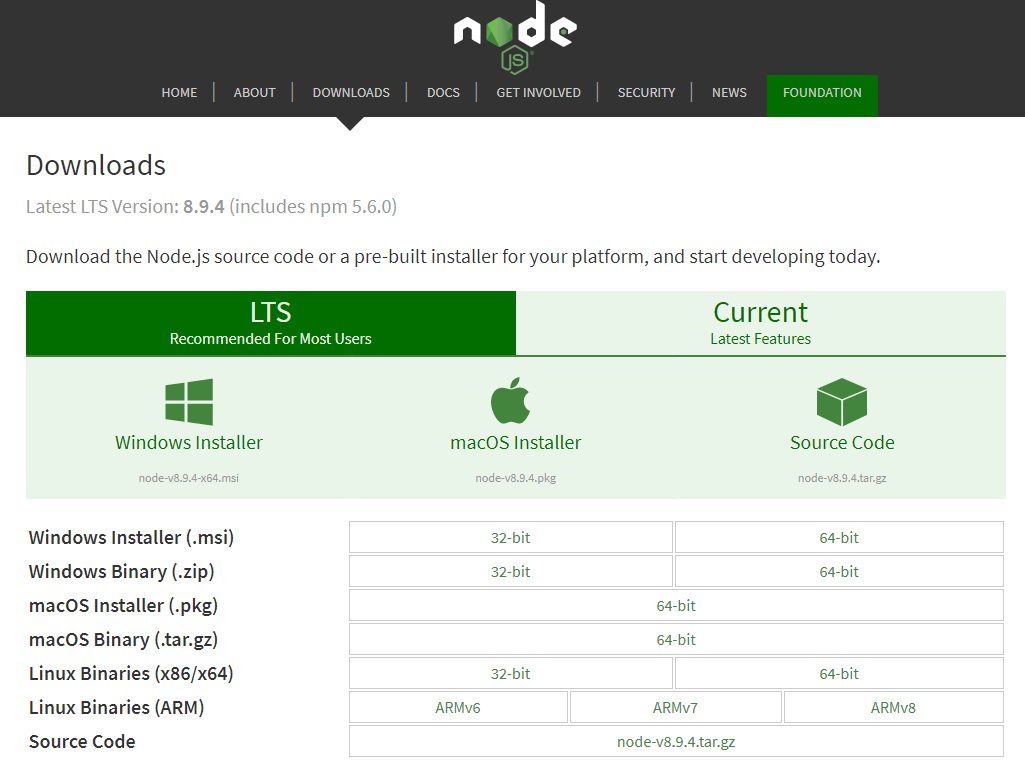Image resolution: width=1025 pixels, height=778 pixels.
Task: Click the Linux Binaries (x86/x64) row label
Action: pyautogui.click(x=131, y=673)
